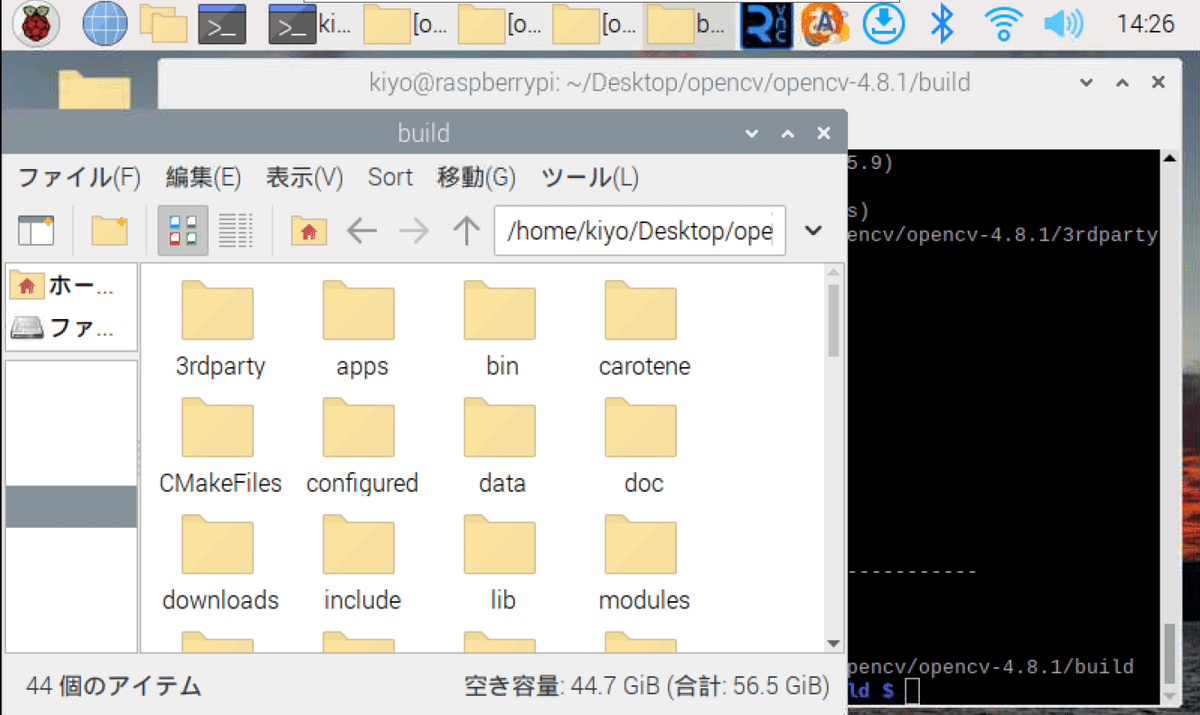Click the path field /home/kiyo/Desktop/ope
1200x715 pixels.
pyautogui.click(x=640, y=232)
